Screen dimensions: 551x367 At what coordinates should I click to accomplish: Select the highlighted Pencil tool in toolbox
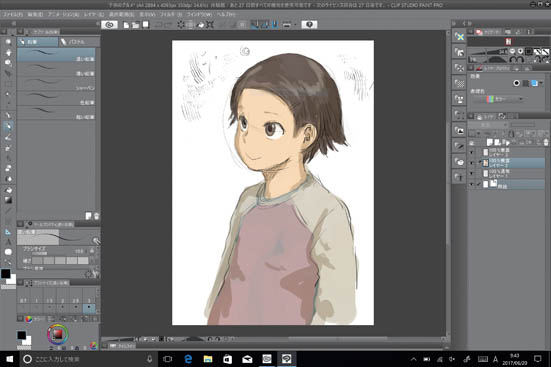coord(8,126)
